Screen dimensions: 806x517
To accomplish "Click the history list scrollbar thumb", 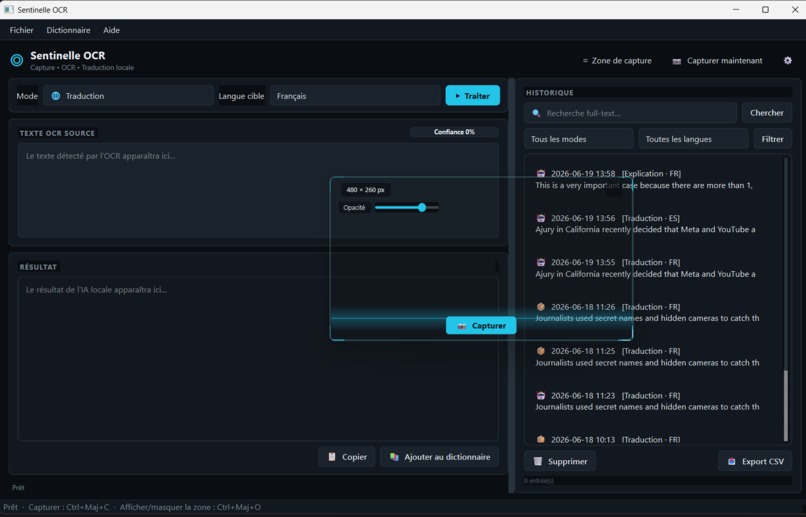I will (785, 405).
